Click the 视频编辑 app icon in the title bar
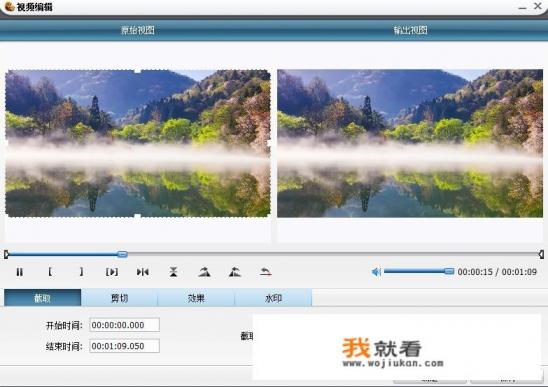The height and width of the screenshot is (387, 548). pos(9,6)
